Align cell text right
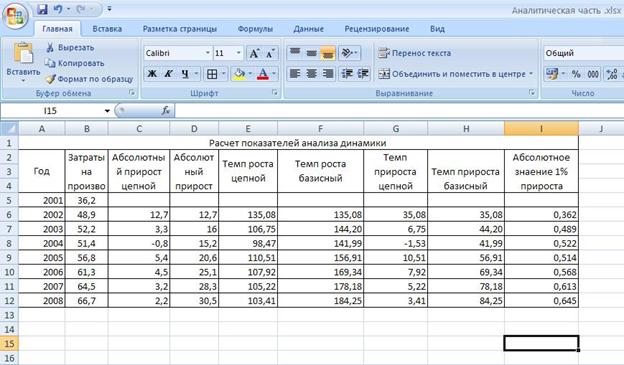This screenshot has width=624, height=365. click(x=328, y=74)
